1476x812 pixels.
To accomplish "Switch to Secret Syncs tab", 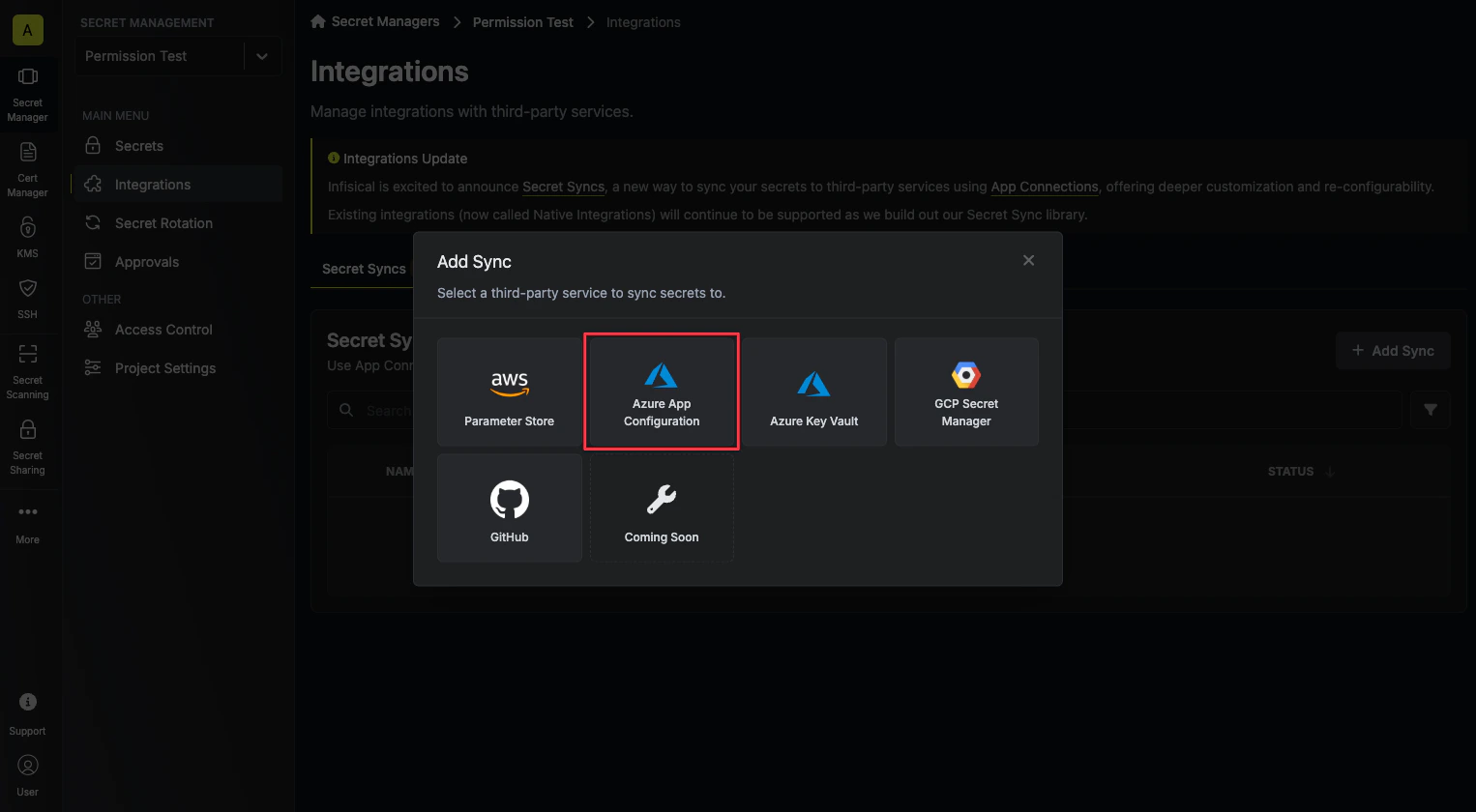I will coord(364,269).
